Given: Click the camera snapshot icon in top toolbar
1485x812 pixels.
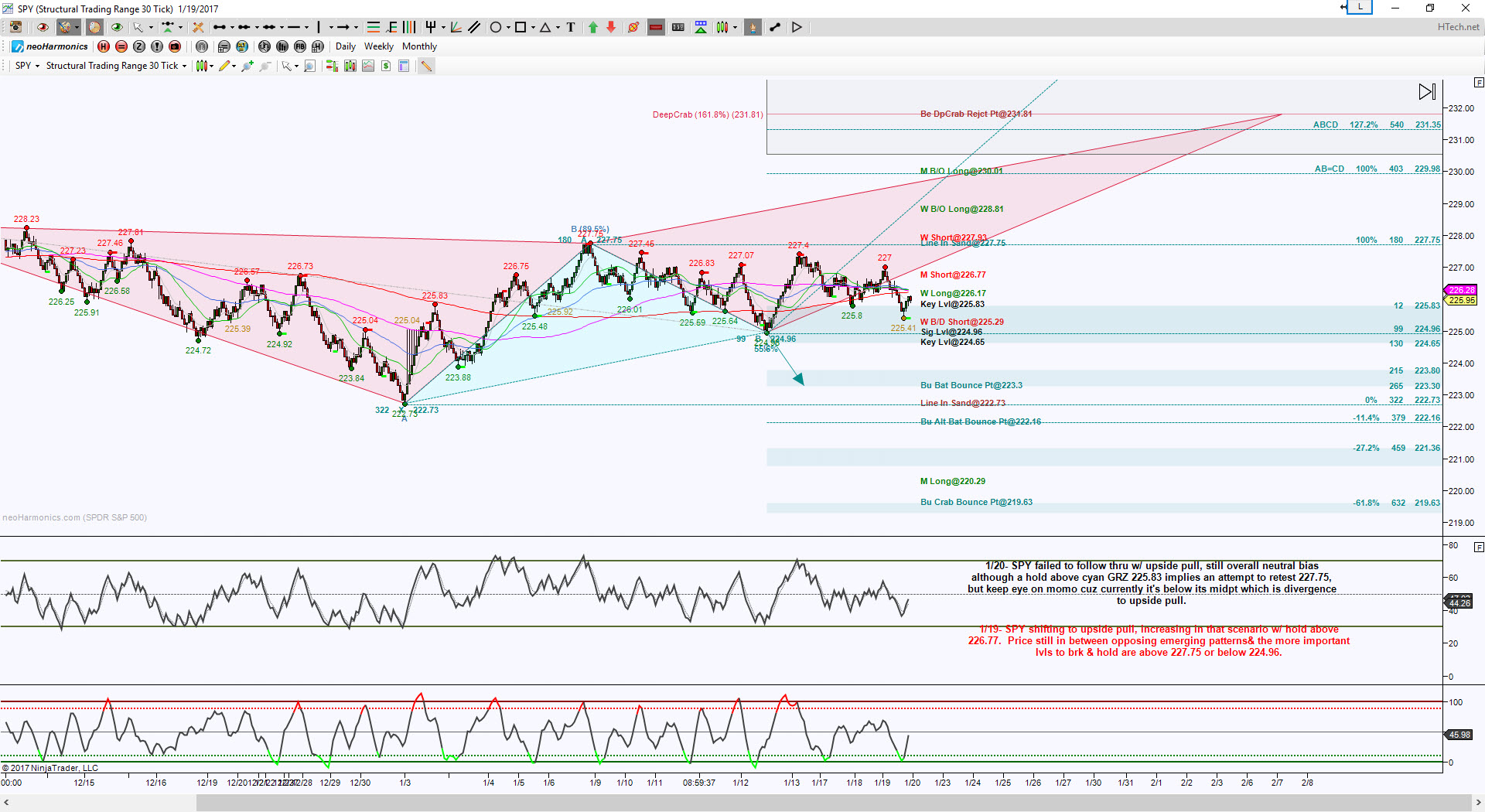Looking at the screenshot, I should 15,27.
